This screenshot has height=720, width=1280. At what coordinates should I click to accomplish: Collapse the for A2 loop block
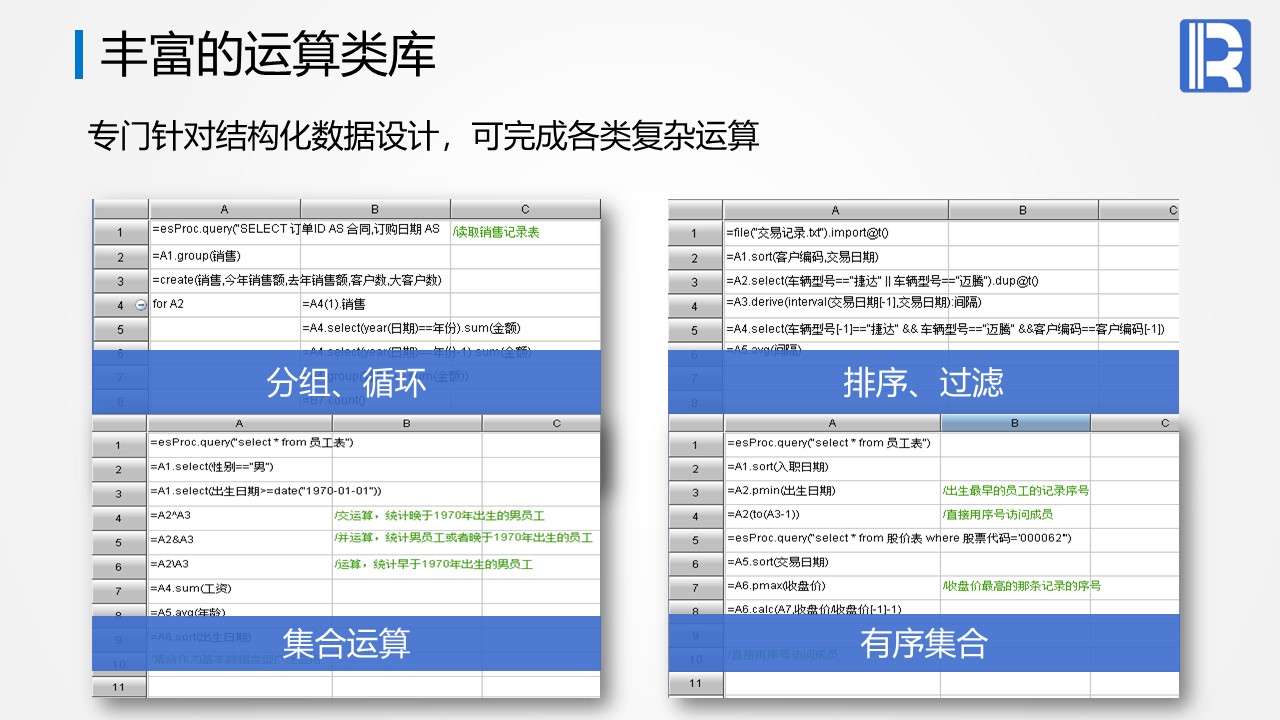140,304
